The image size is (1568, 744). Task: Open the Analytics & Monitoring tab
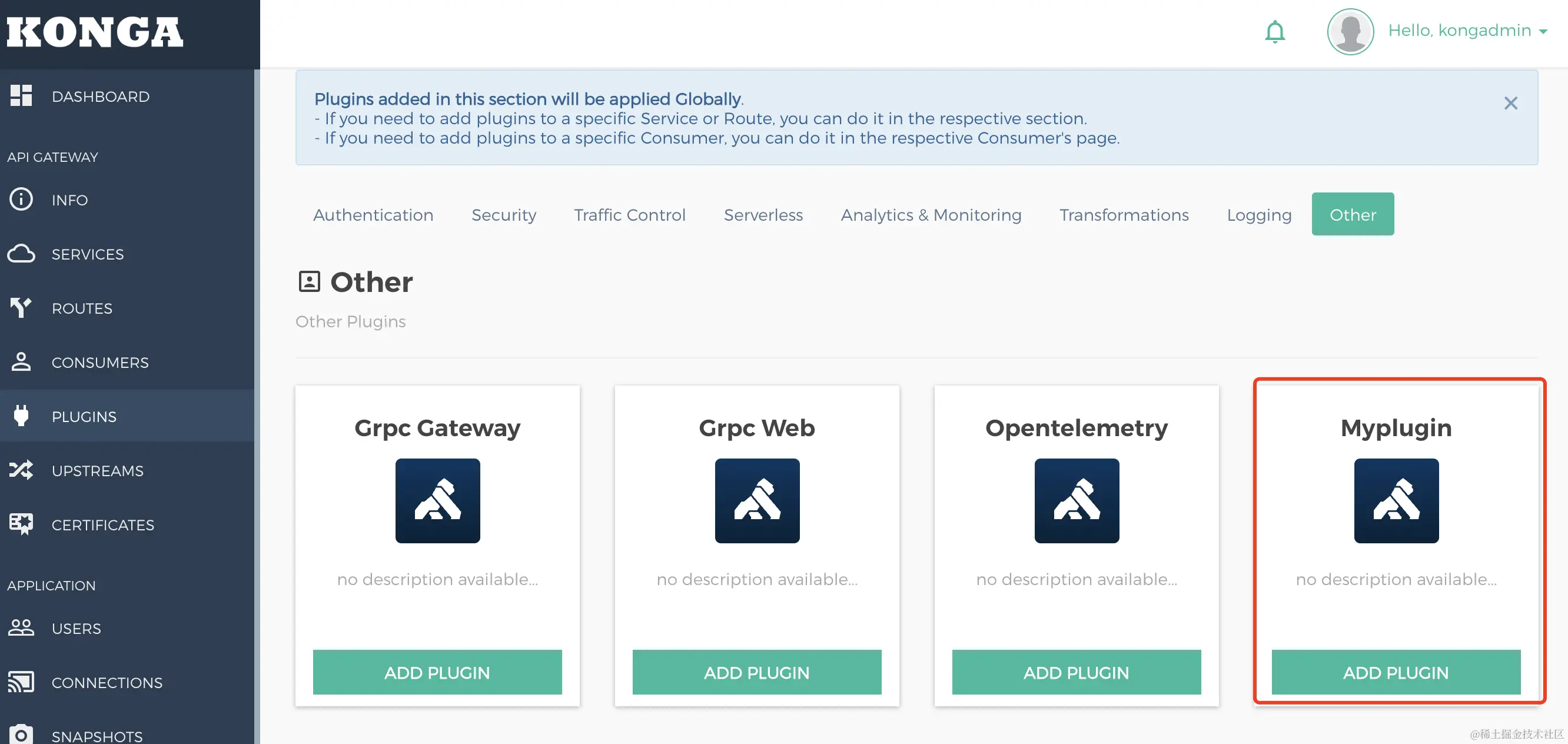931,214
